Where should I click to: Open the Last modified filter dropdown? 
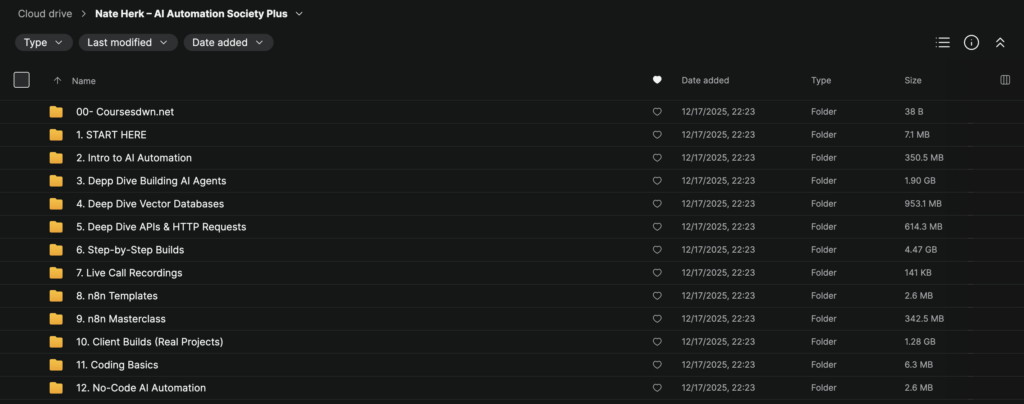(x=128, y=42)
